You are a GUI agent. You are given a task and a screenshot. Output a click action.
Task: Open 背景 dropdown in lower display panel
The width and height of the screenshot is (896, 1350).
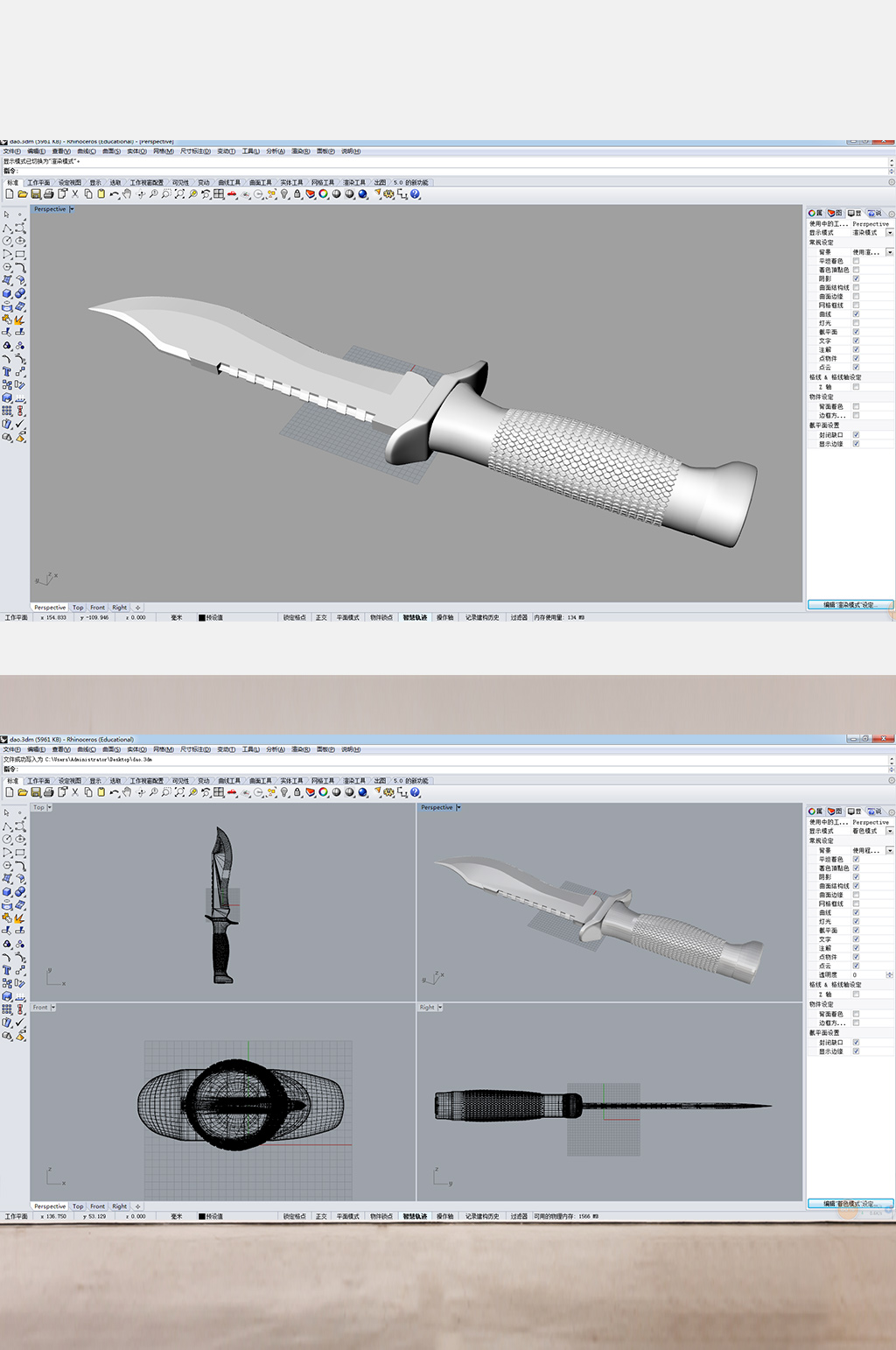(x=890, y=850)
